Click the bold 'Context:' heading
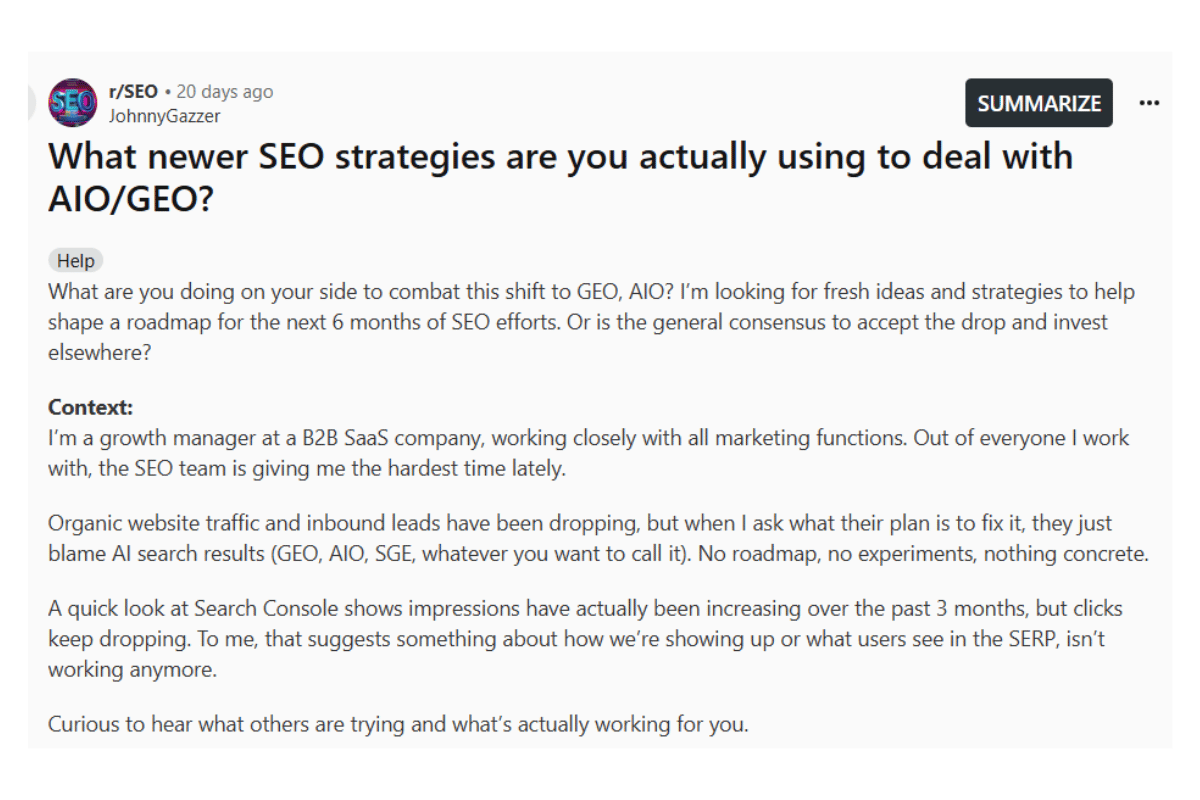The image size is (1200, 800). [x=90, y=408]
